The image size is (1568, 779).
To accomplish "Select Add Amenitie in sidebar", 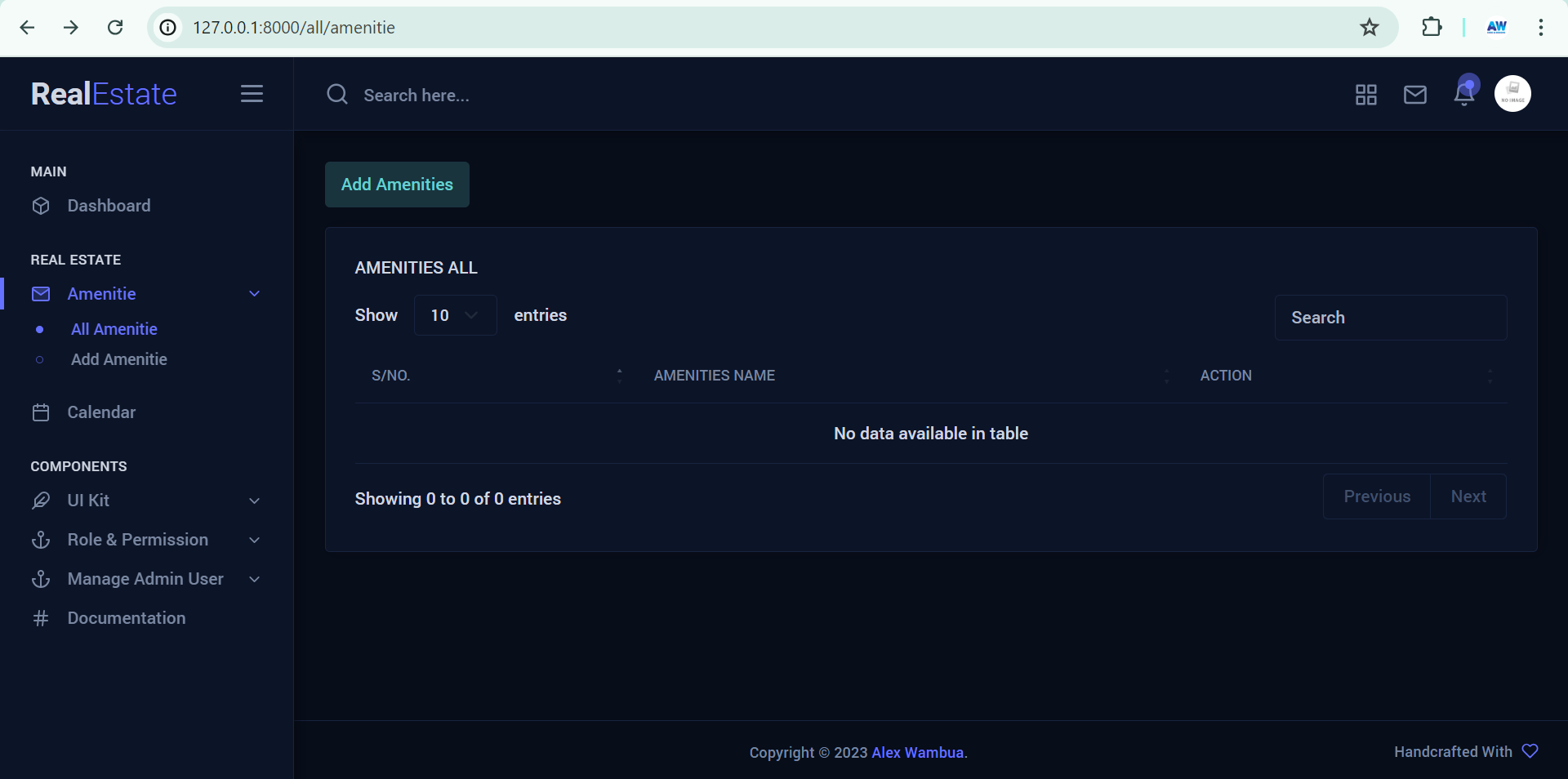I will (x=118, y=359).
